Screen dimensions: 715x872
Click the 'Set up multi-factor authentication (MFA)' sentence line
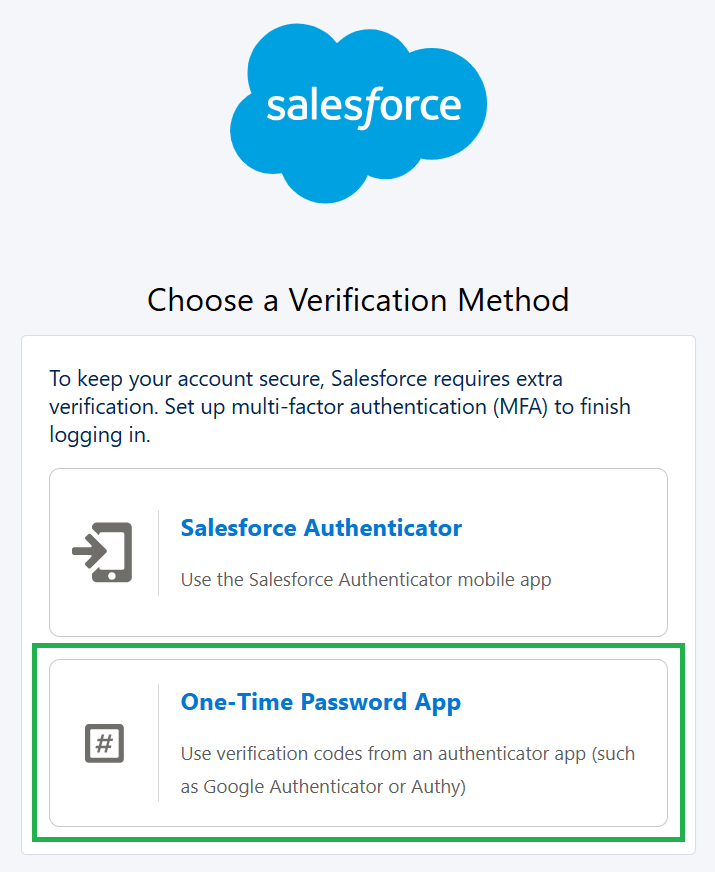click(x=340, y=407)
